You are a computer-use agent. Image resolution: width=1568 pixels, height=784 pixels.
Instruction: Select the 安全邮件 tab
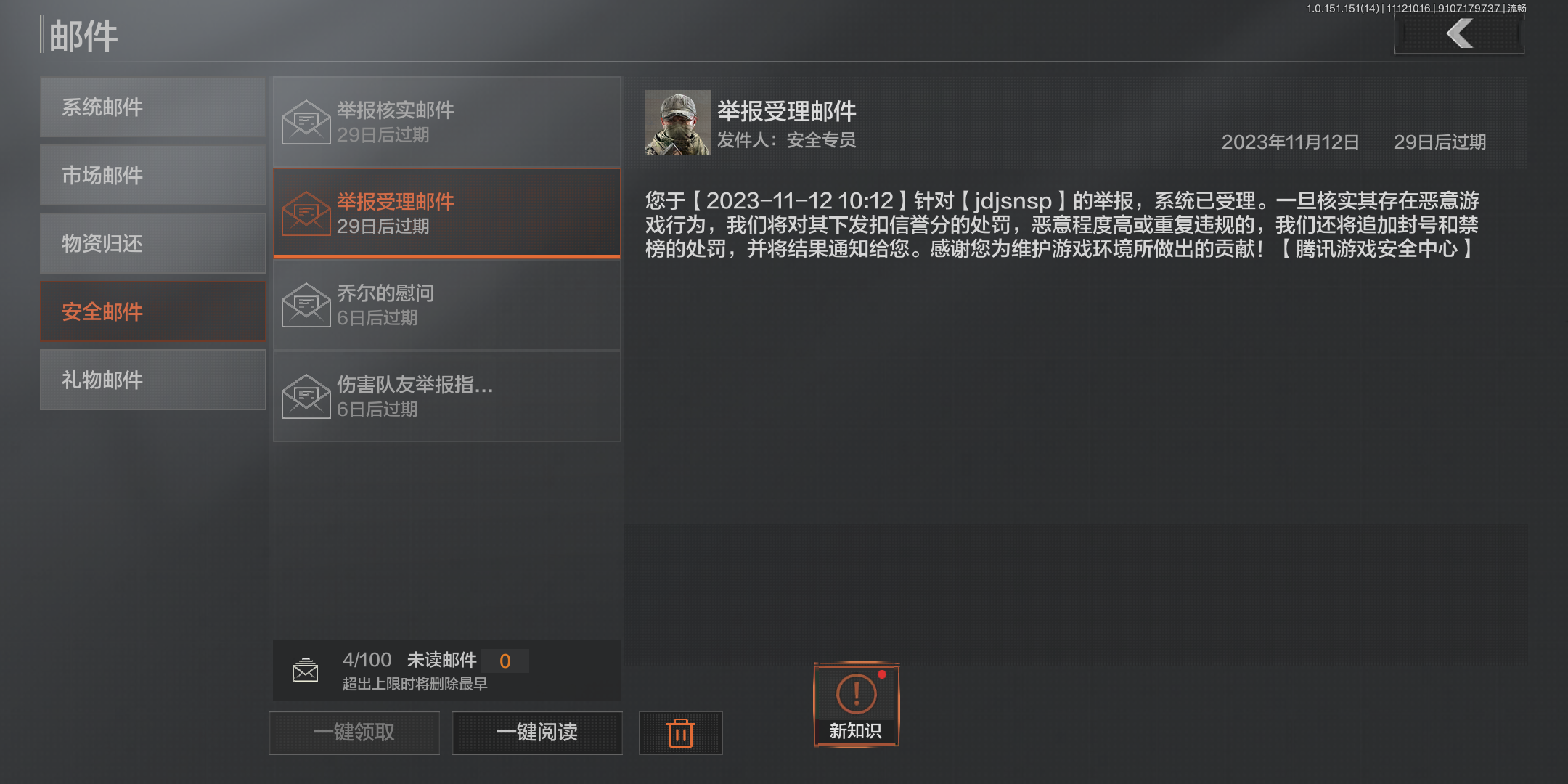click(153, 312)
